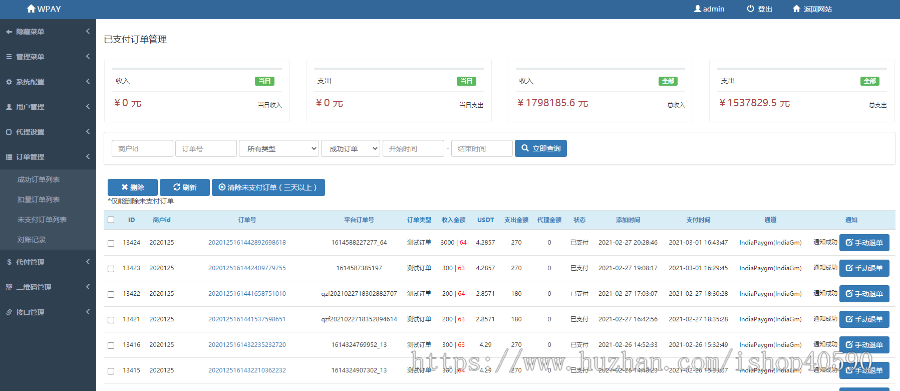Click the 刷新 refresh button

click(x=185, y=188)
